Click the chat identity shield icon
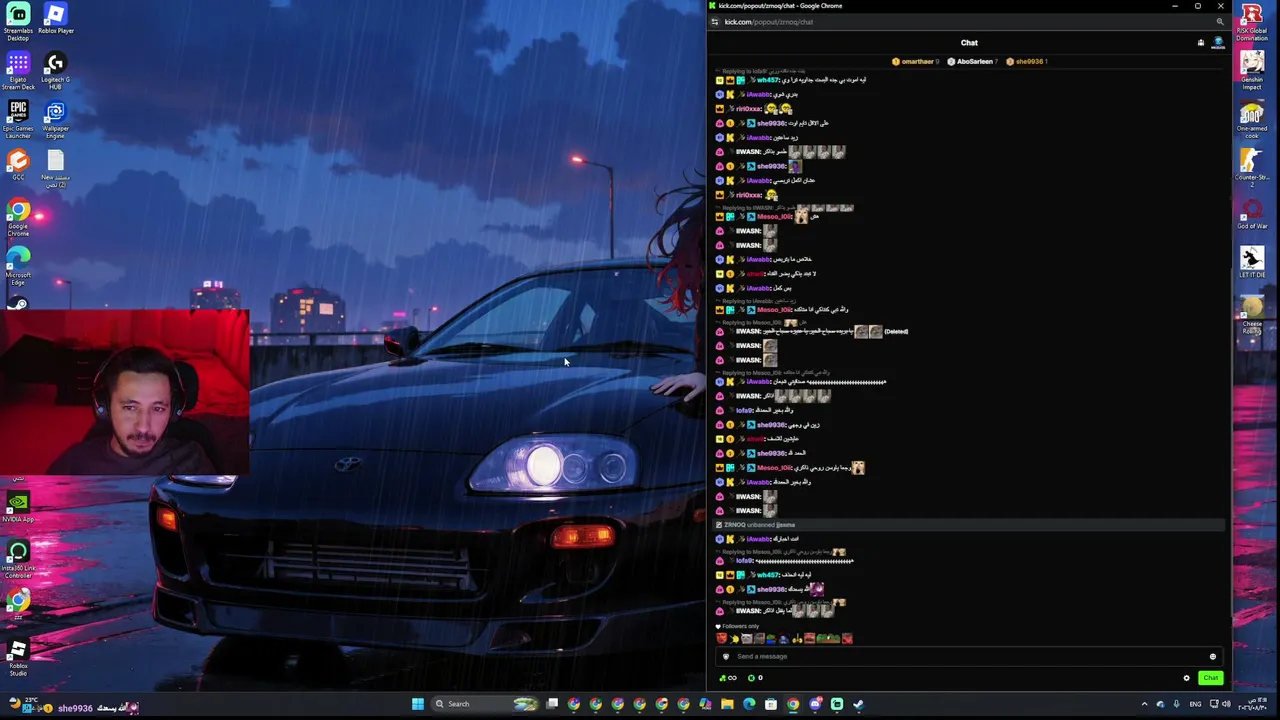Viewport: 1280px width, 720px height. point(726,657)
